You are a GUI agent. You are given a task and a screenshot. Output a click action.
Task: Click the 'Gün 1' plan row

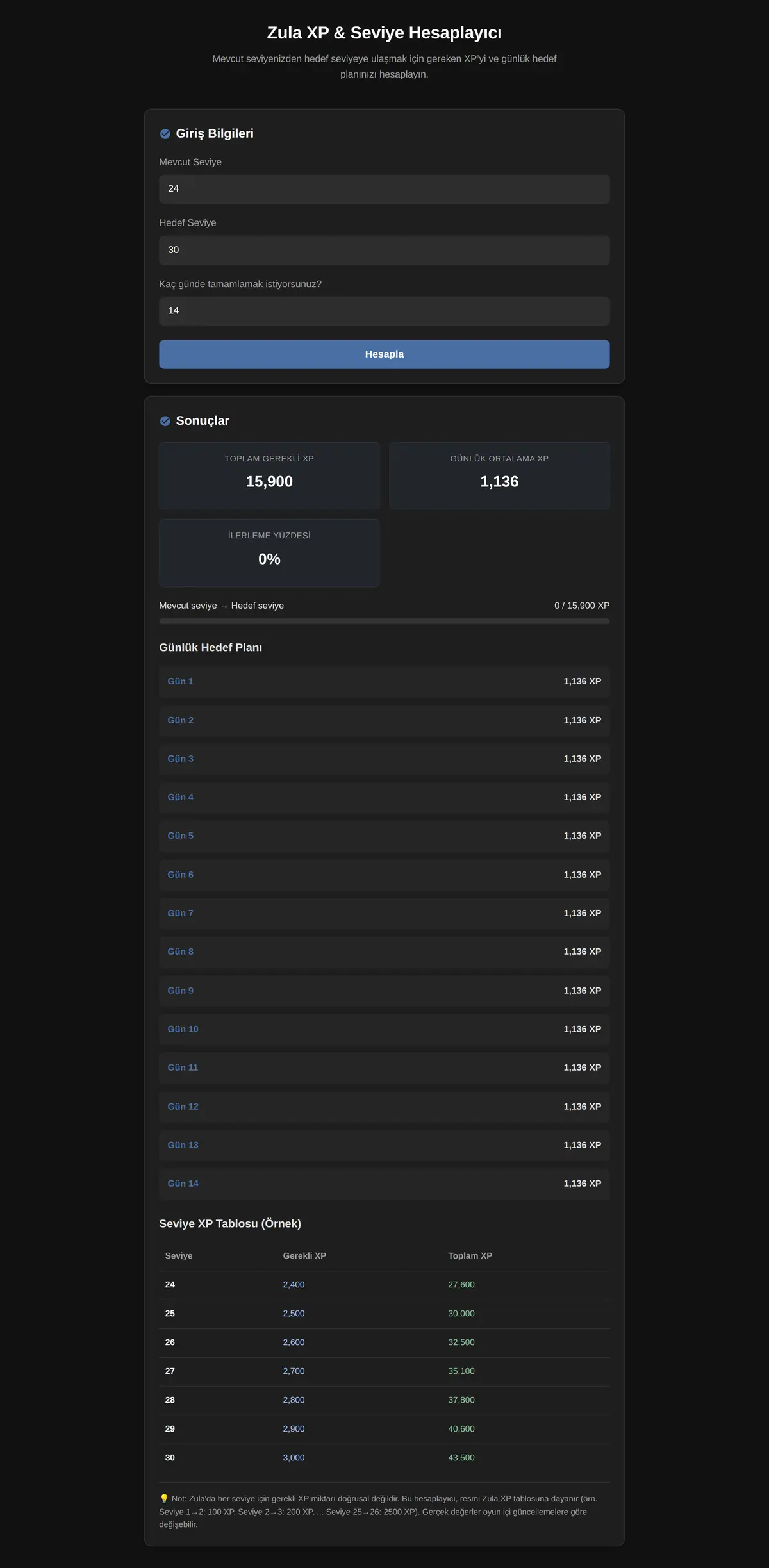click(384, 681)
